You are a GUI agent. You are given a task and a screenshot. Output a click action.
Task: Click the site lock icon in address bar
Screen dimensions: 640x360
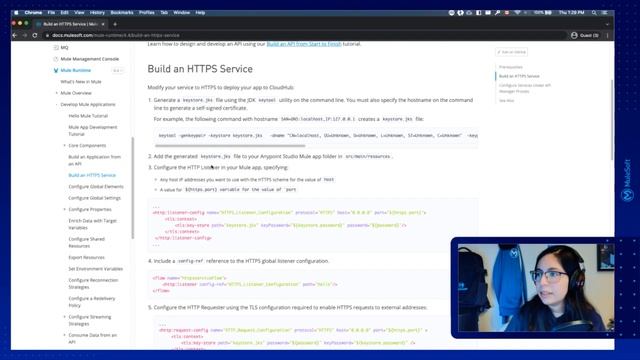47,36
